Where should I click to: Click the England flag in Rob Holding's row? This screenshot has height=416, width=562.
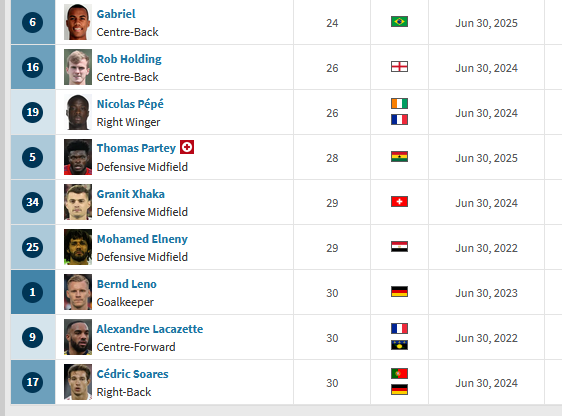coord(399,67)
